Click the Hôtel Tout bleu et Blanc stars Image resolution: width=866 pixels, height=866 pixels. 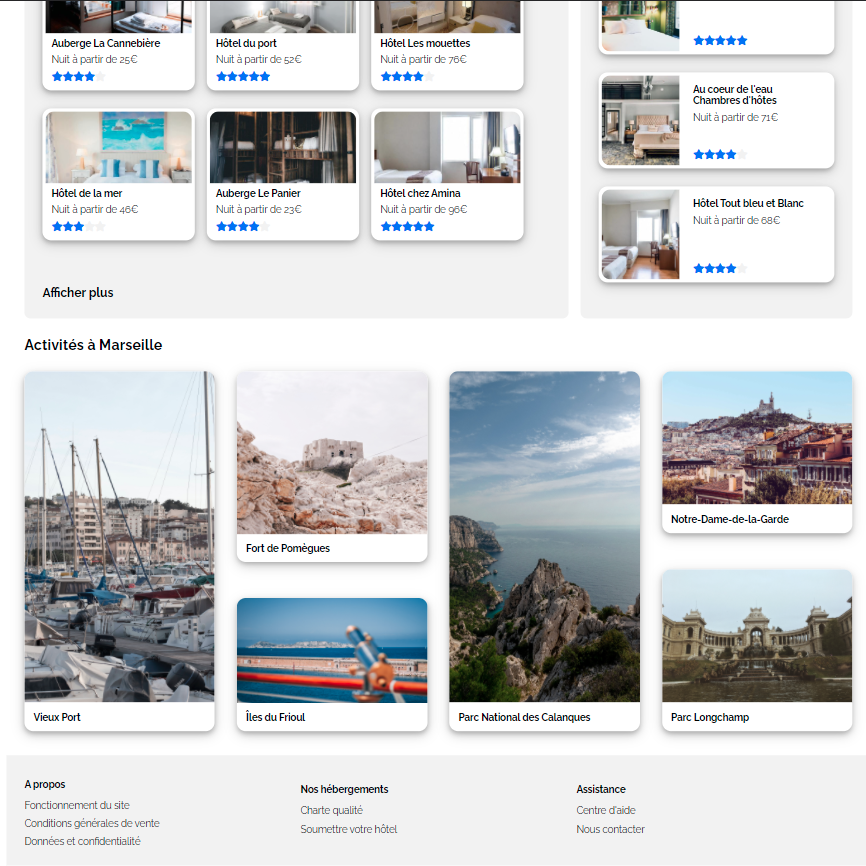720,269
